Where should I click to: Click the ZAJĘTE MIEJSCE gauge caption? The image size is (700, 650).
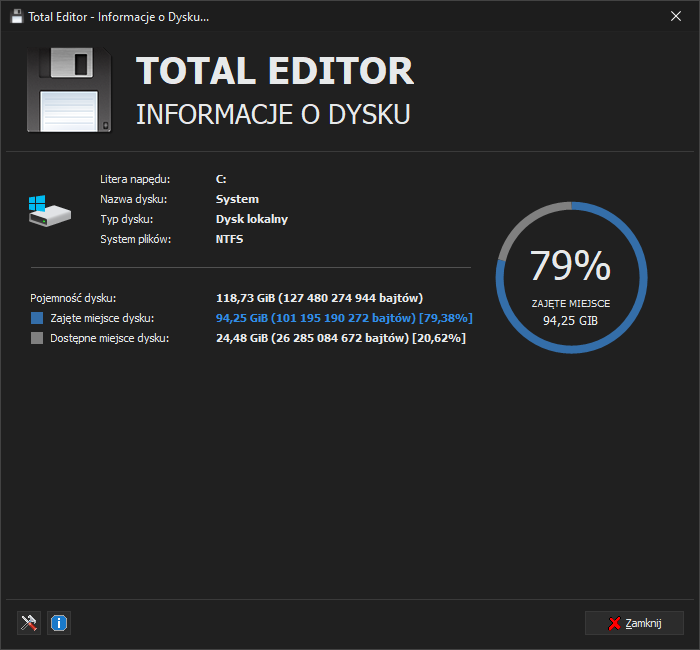pos(571,304)
